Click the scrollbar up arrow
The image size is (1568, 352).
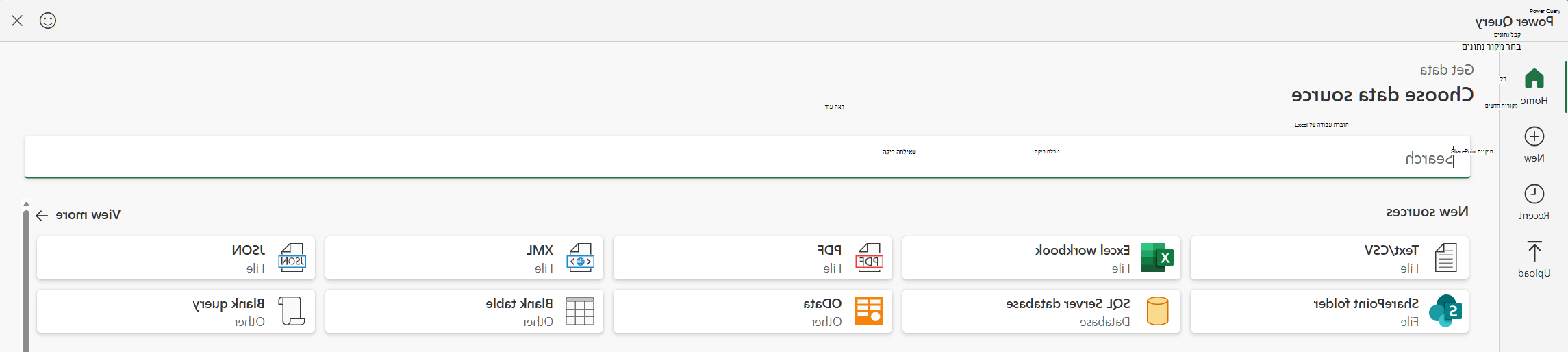pos(26,204)
